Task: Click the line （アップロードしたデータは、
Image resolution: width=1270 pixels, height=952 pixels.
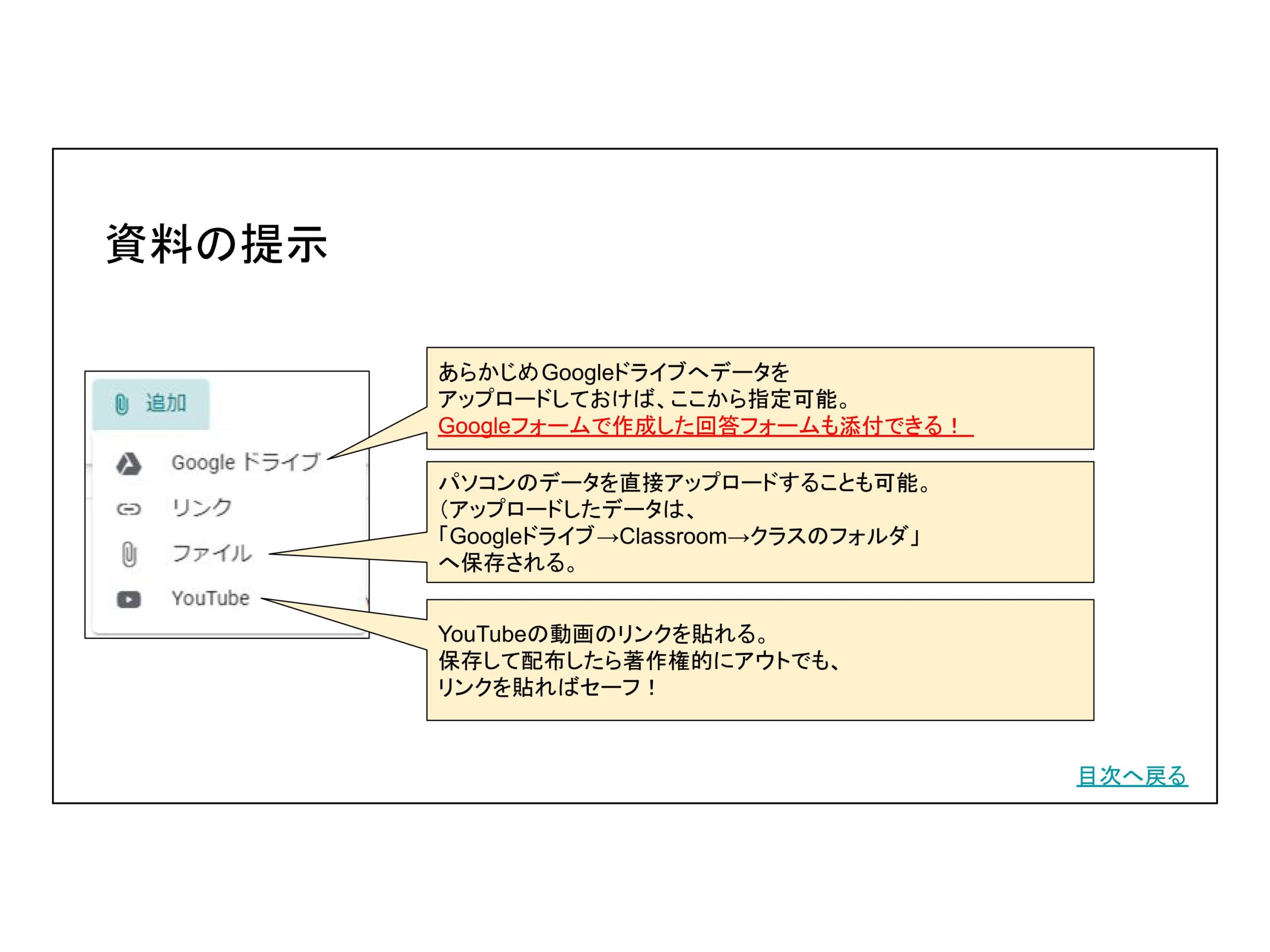Action: tap(567, 509)
